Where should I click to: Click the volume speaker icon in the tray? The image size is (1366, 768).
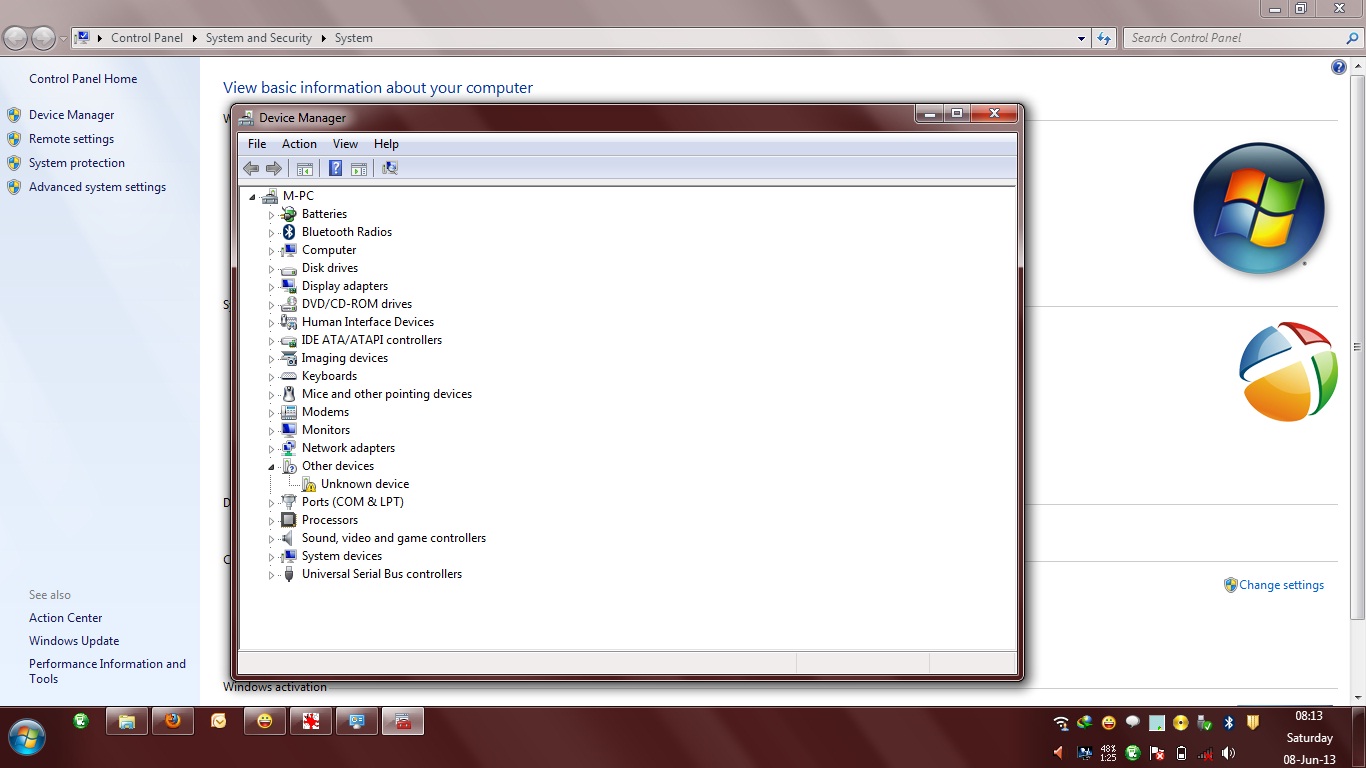(1228, 752)
